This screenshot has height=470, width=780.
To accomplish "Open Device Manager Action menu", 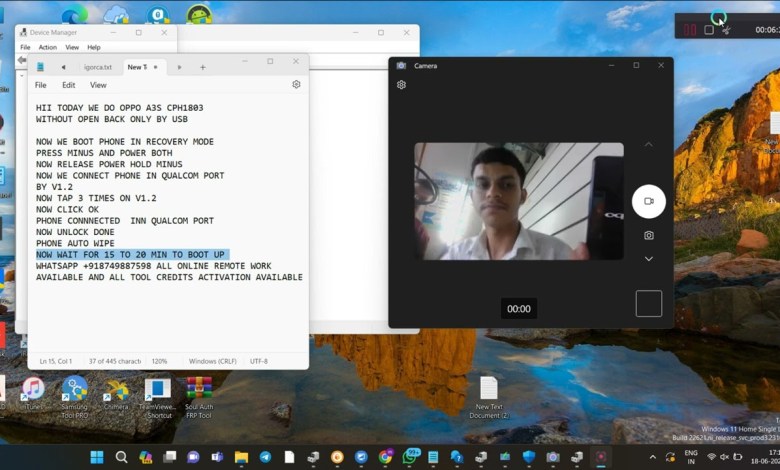I will (47, 47).
